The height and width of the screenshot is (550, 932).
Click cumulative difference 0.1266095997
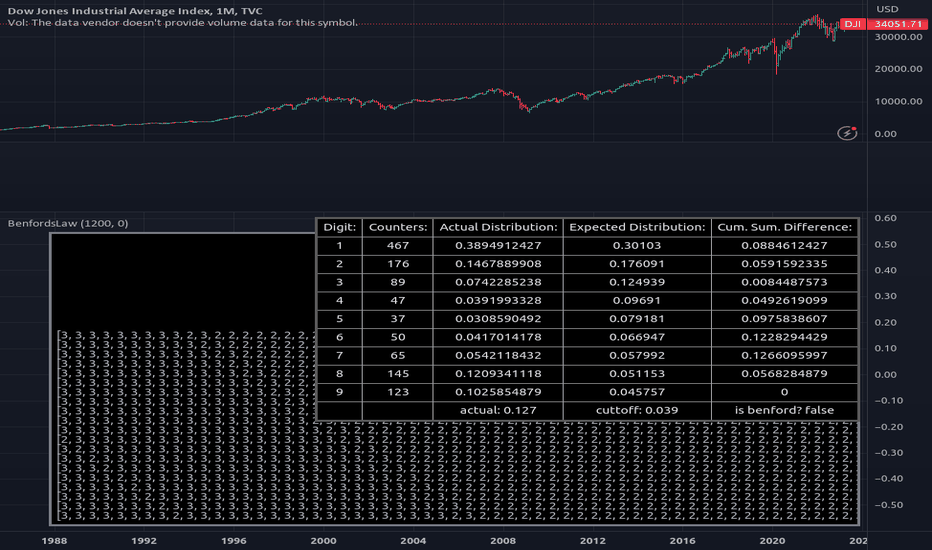click(x=785, y=356)
